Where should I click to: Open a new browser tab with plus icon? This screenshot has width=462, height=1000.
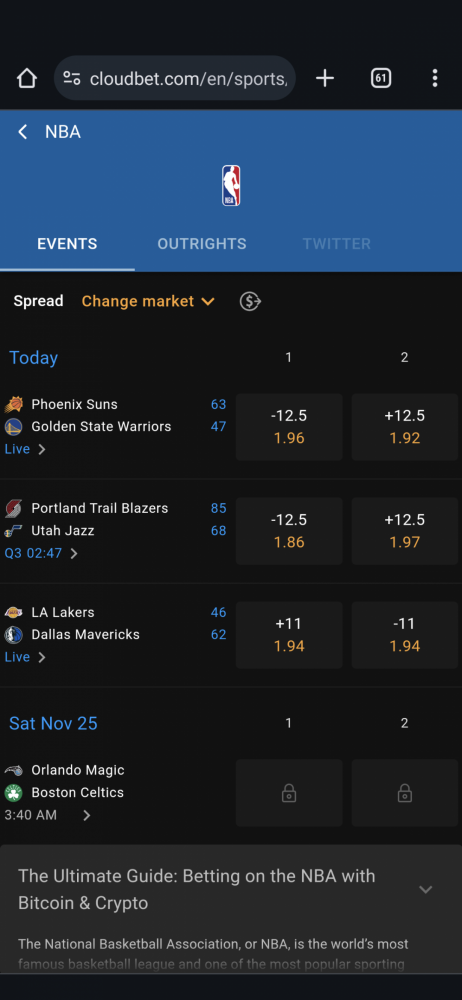tap(325, 78)
